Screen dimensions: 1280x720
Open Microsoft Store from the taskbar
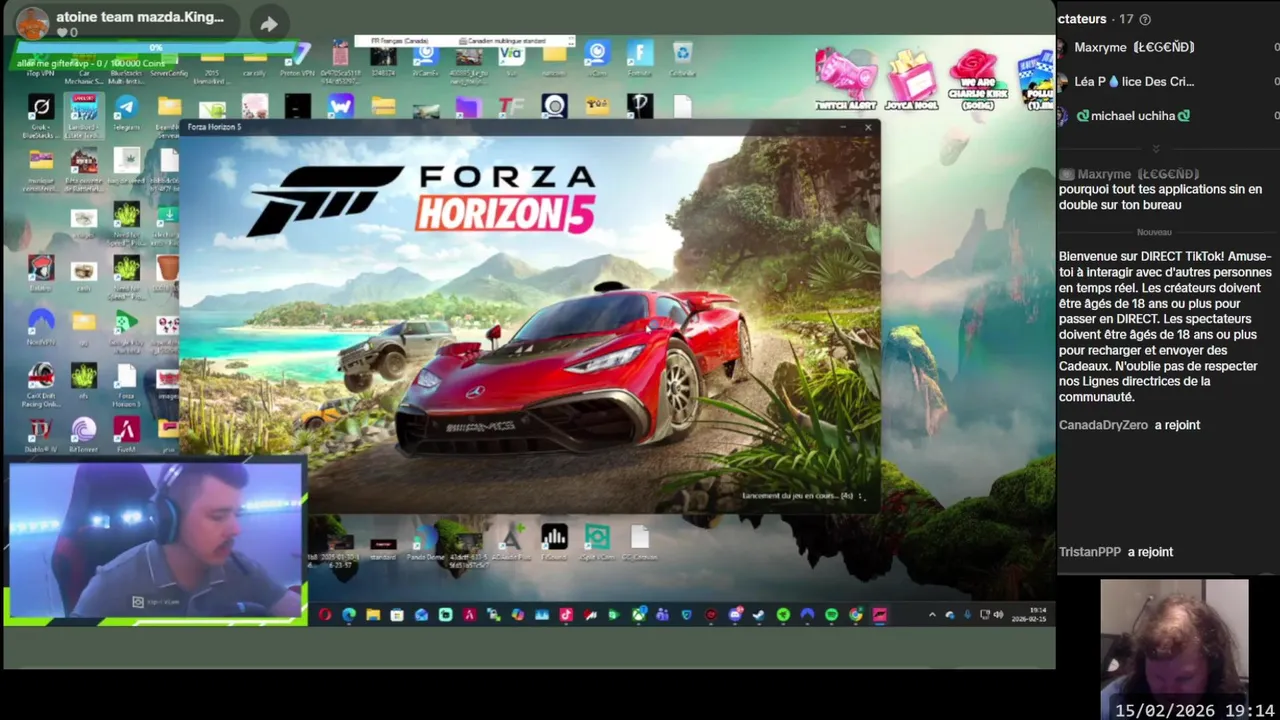click(397, 615)
